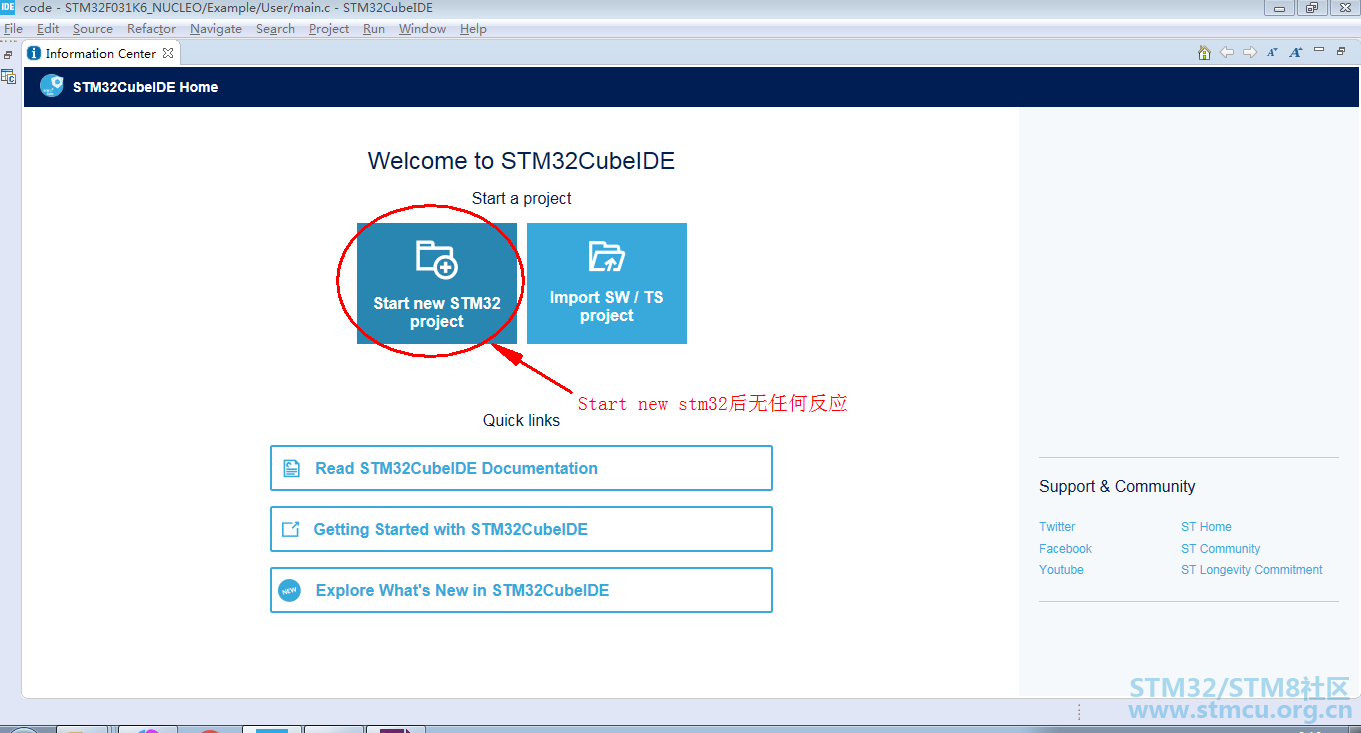Open the Run menu
Viewport: 1361px width, 733px height.
tap(374, 29)
